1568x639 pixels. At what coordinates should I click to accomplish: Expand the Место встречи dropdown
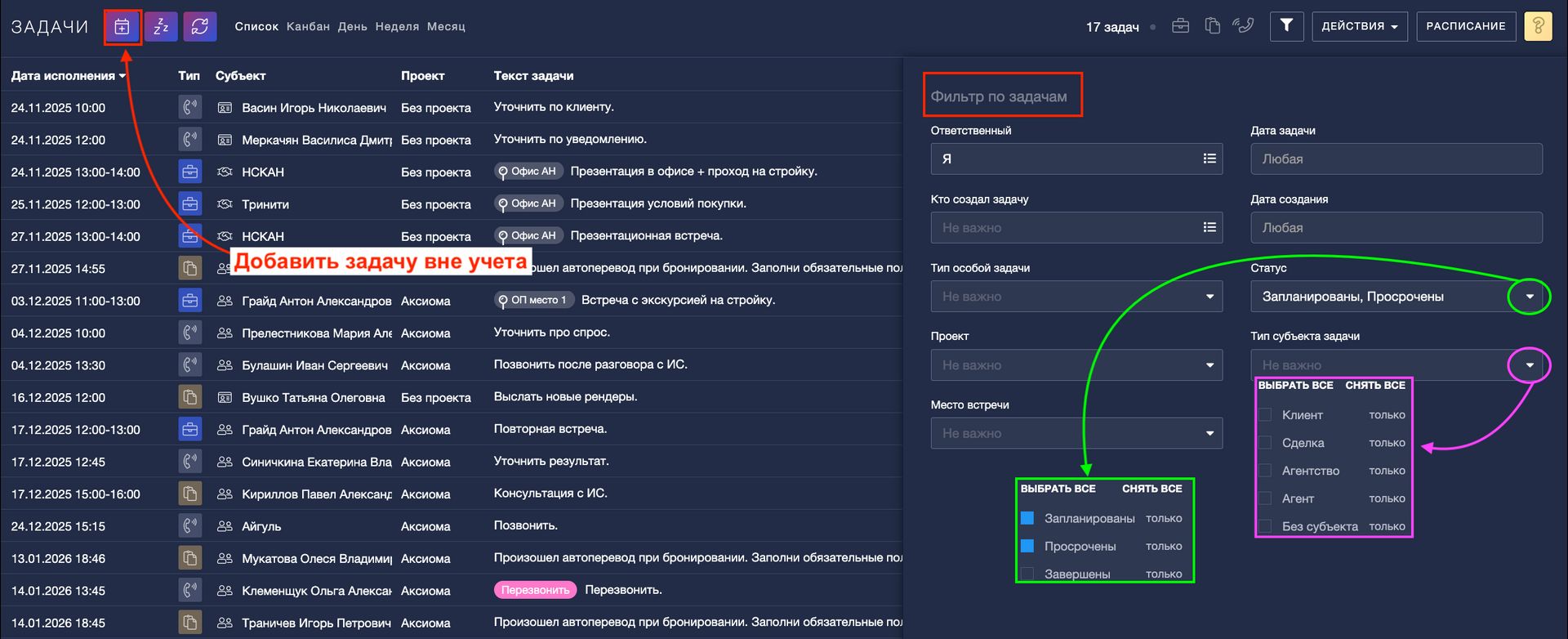tap(1076, 434)
